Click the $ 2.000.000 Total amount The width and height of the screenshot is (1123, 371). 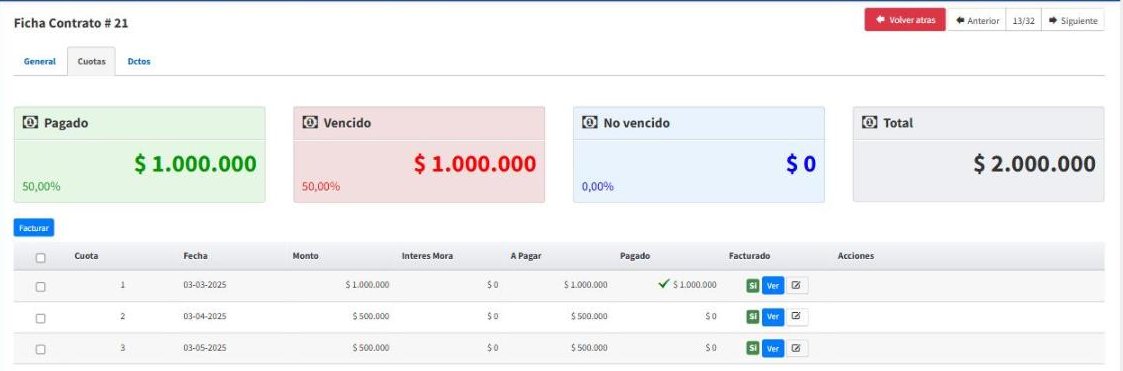1034,164
